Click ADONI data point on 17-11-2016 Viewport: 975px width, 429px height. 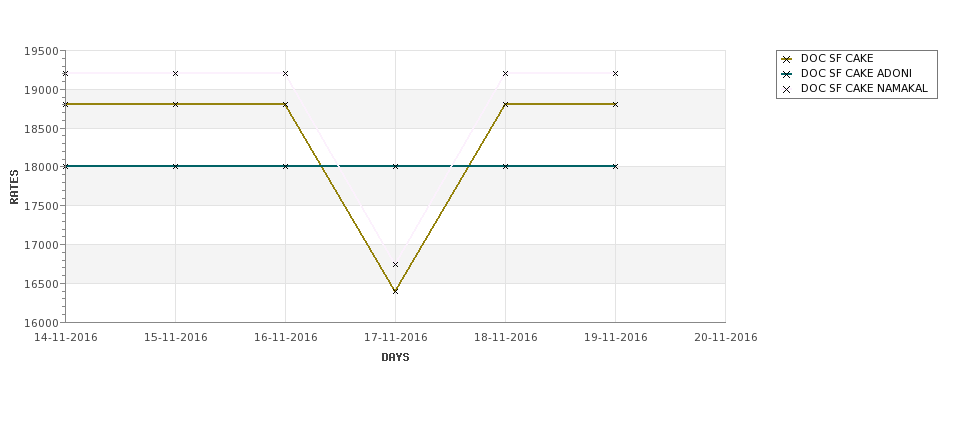coord(395,167)
